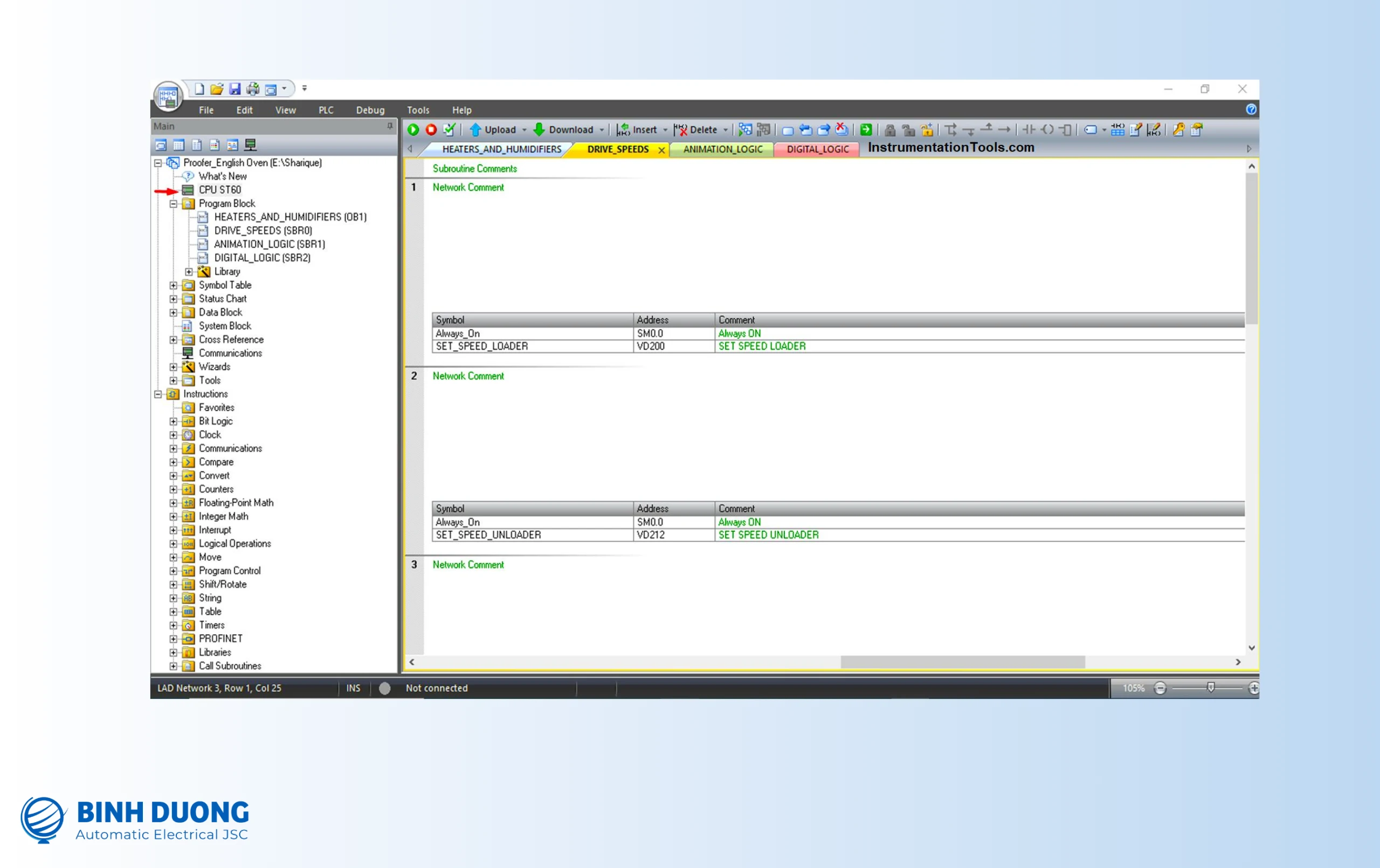Click the green go-to arrow toolbar icon
The height and width of the screenshot is (868, 1380).
click(866, 130)
